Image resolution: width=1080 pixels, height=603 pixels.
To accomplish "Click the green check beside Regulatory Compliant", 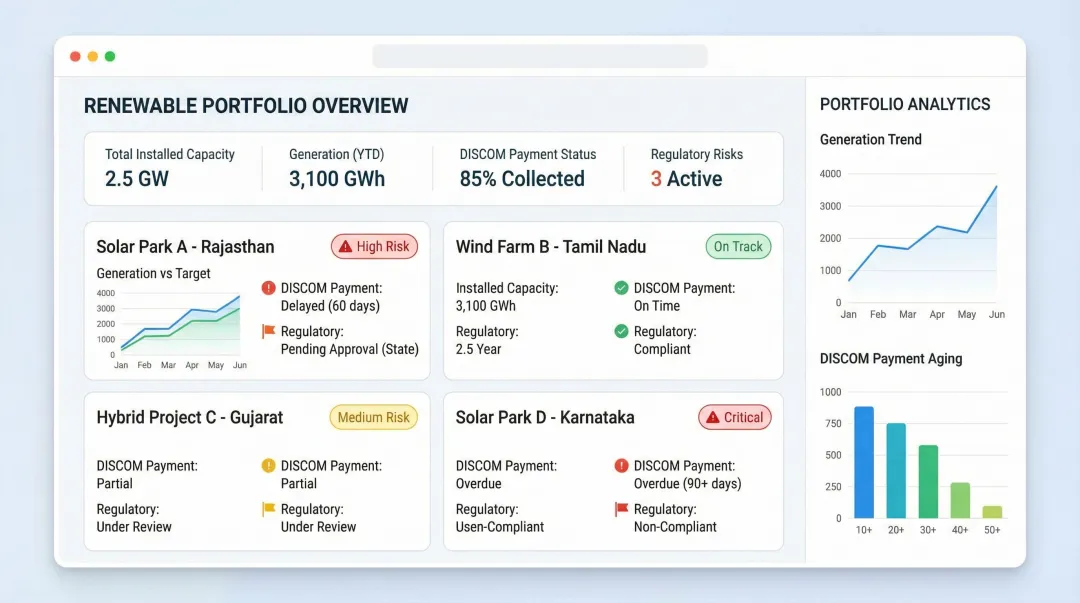I will 620,331.
